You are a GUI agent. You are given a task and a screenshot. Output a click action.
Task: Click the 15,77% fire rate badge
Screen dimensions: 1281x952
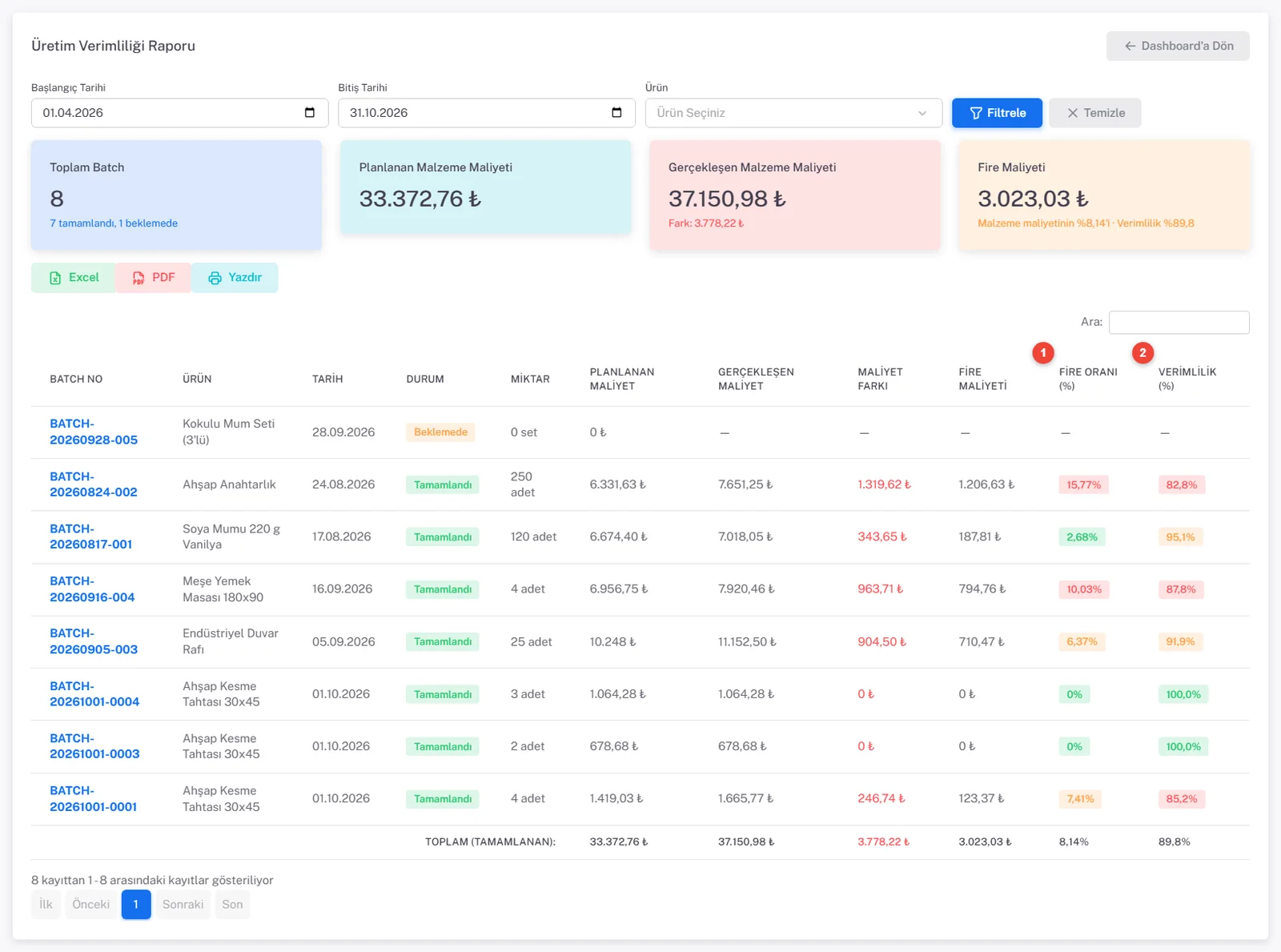point(1083,485)
